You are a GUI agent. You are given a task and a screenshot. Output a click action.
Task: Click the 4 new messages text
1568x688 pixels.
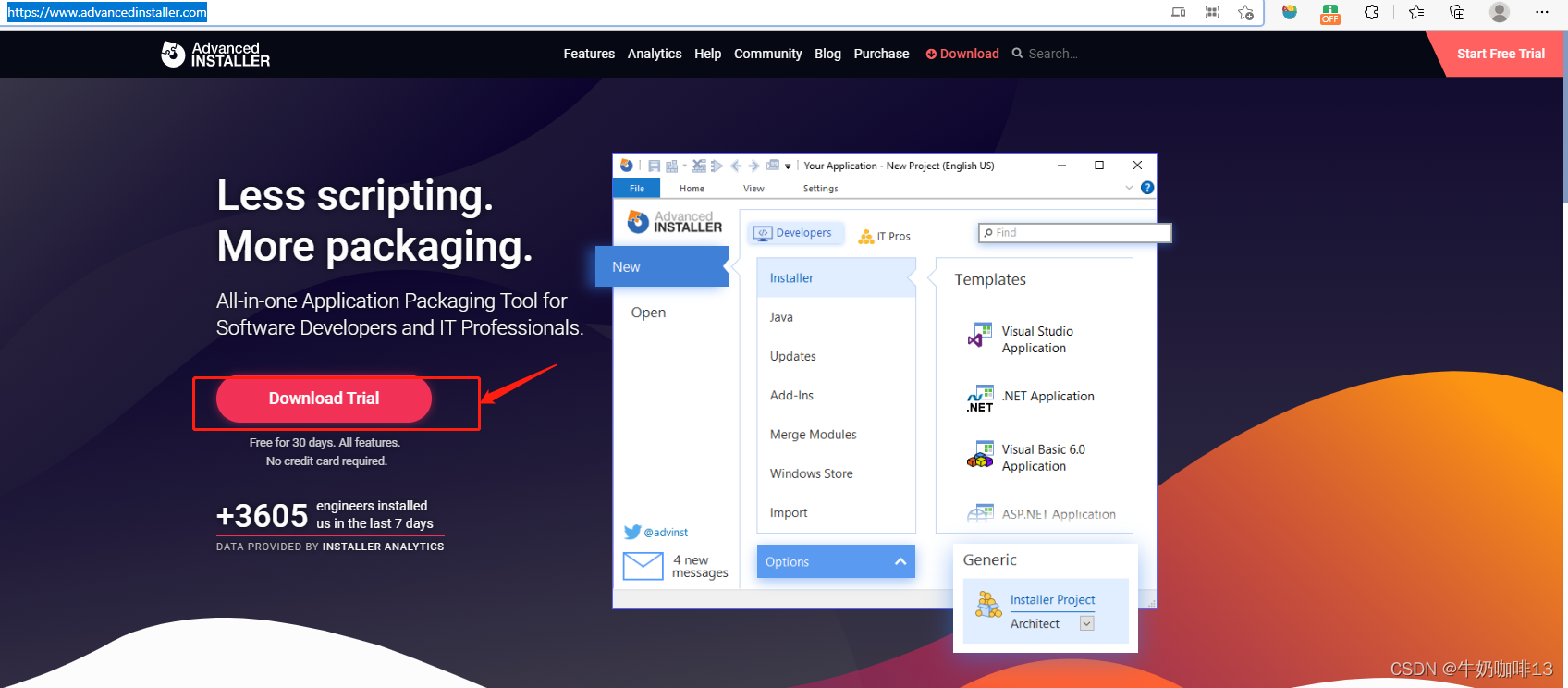tap(700, 566)
